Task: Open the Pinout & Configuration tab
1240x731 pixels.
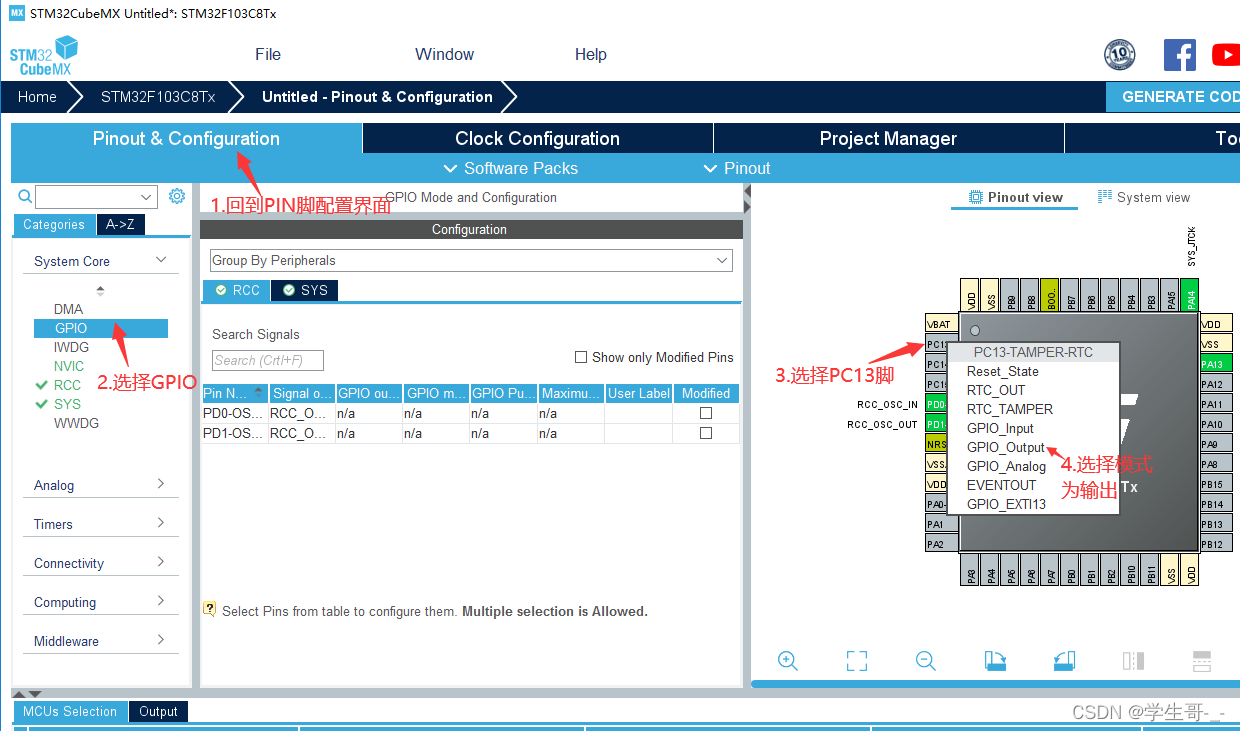Action: click(x=186, y=138)
